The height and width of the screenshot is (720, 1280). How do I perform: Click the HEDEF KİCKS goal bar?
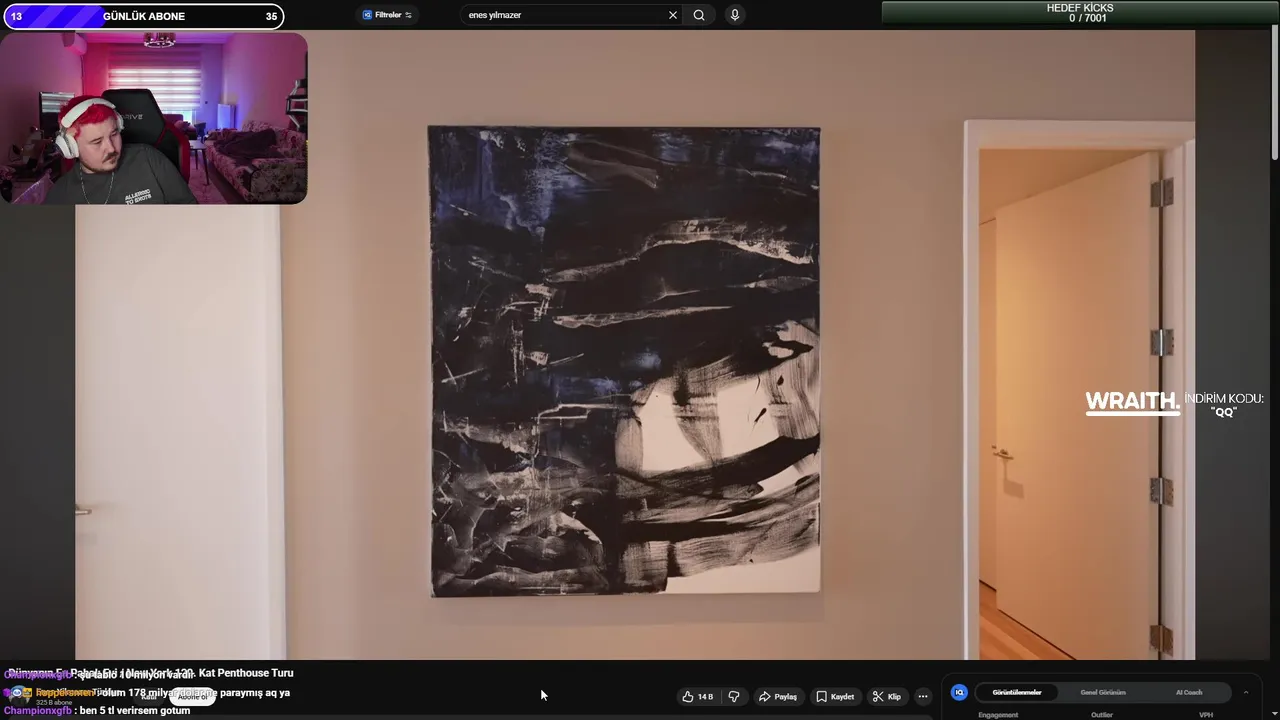click(x=1080, y=13)
